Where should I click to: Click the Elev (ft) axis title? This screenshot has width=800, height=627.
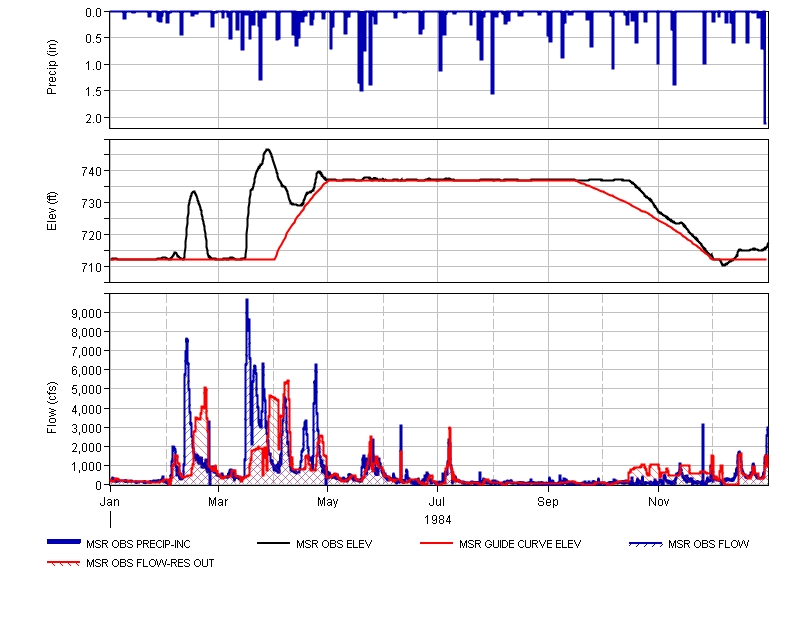pyautogui.click(x=53, y=211)
